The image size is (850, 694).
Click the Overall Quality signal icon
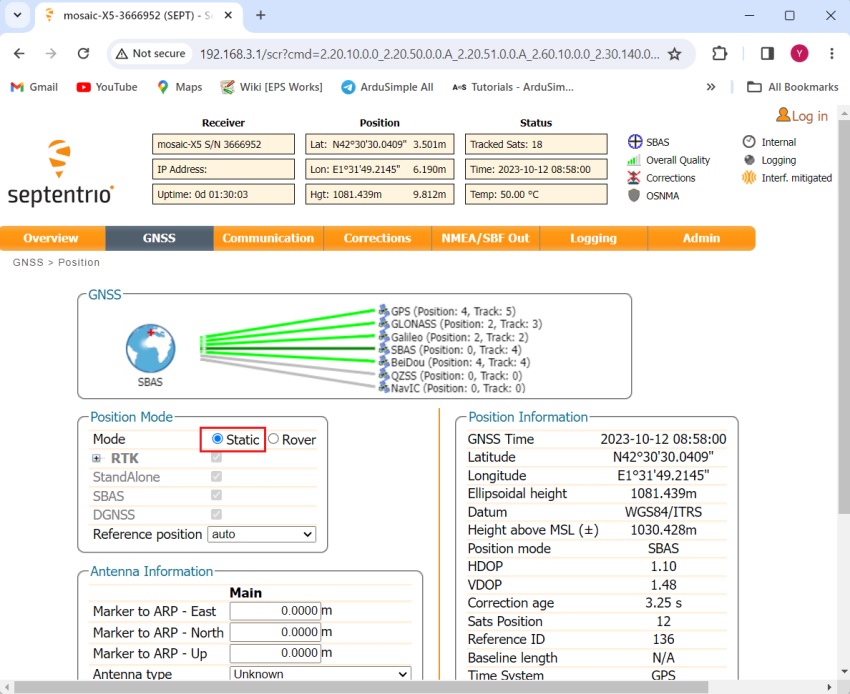pos(633,160)
